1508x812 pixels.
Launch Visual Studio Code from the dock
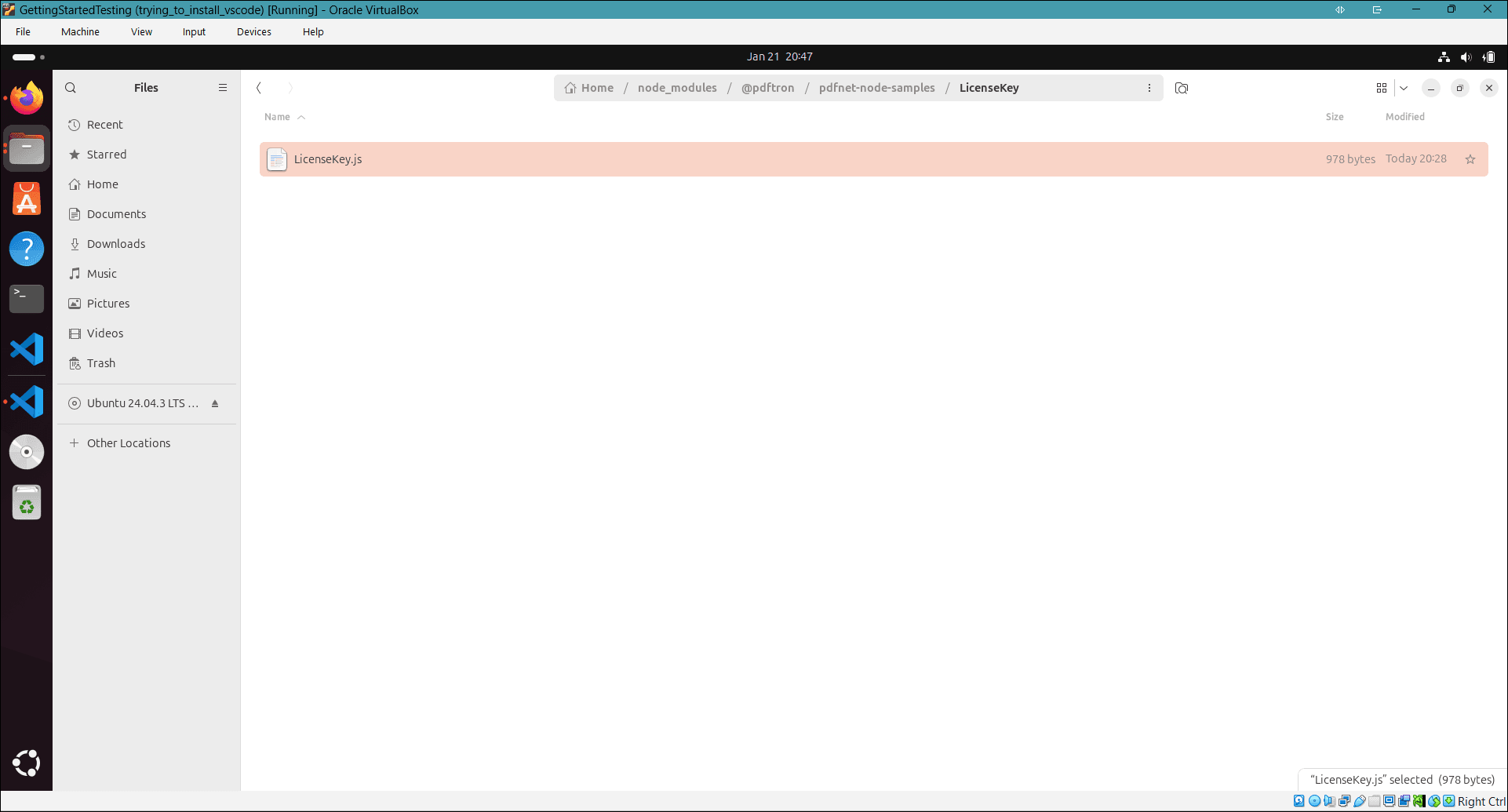pyautogui.click(x=27, y=349)
